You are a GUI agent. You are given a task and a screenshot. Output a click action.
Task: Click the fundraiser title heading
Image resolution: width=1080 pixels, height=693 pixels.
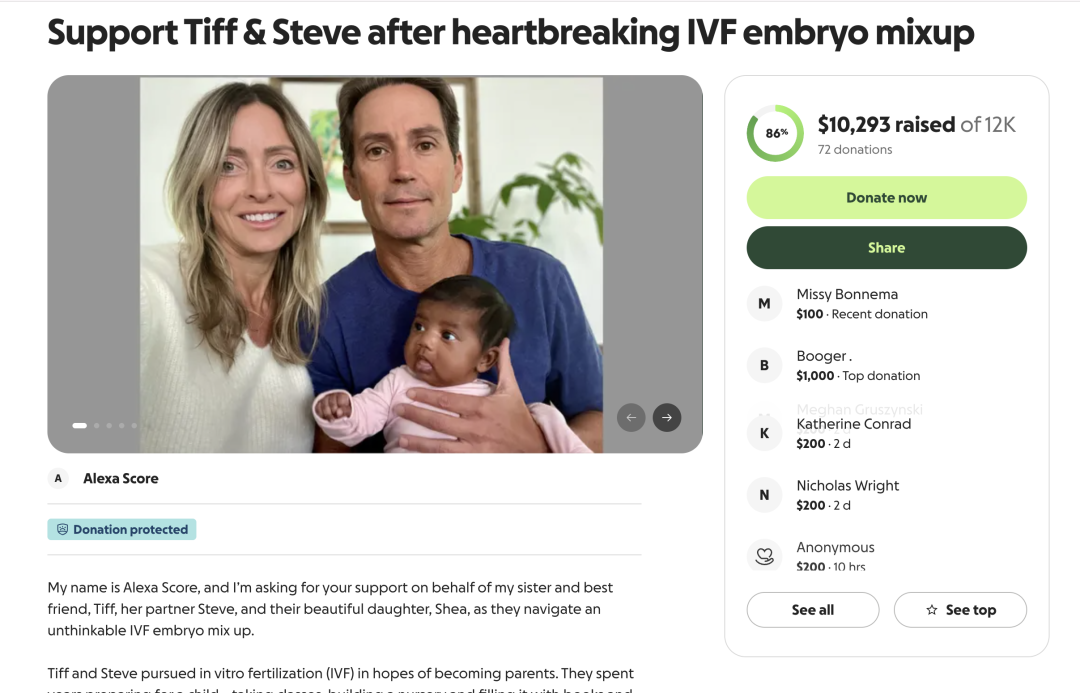510,33
